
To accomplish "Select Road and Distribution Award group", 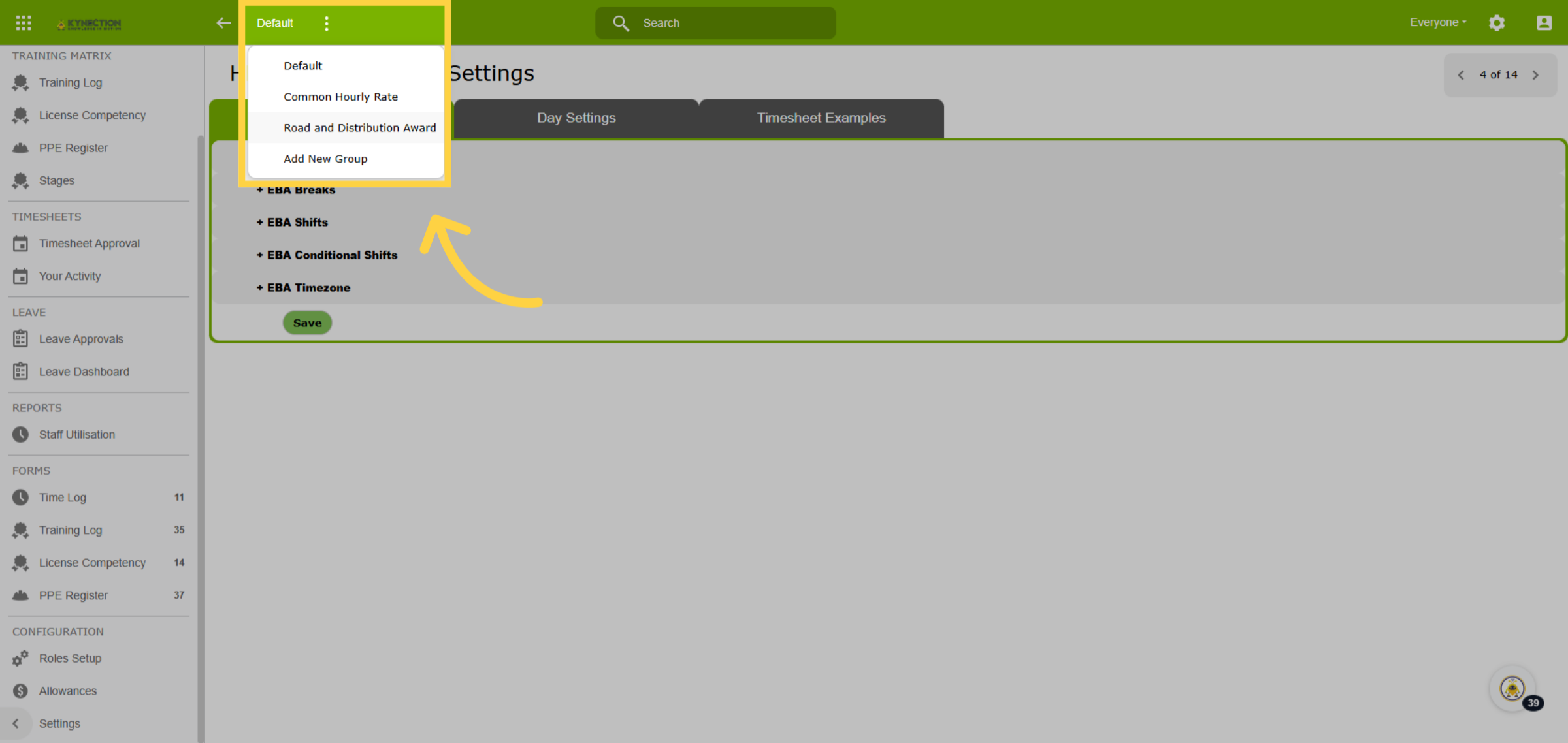I will (x=346, y=128).
